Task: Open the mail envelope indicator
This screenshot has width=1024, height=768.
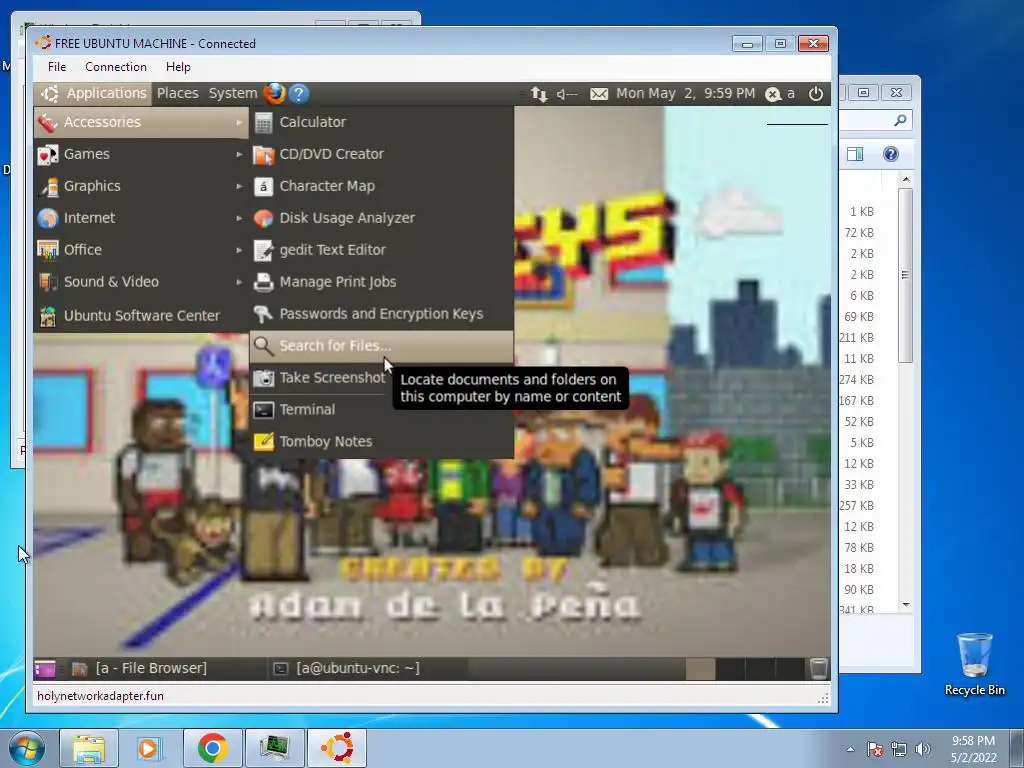Action: [x=599, y=94]
